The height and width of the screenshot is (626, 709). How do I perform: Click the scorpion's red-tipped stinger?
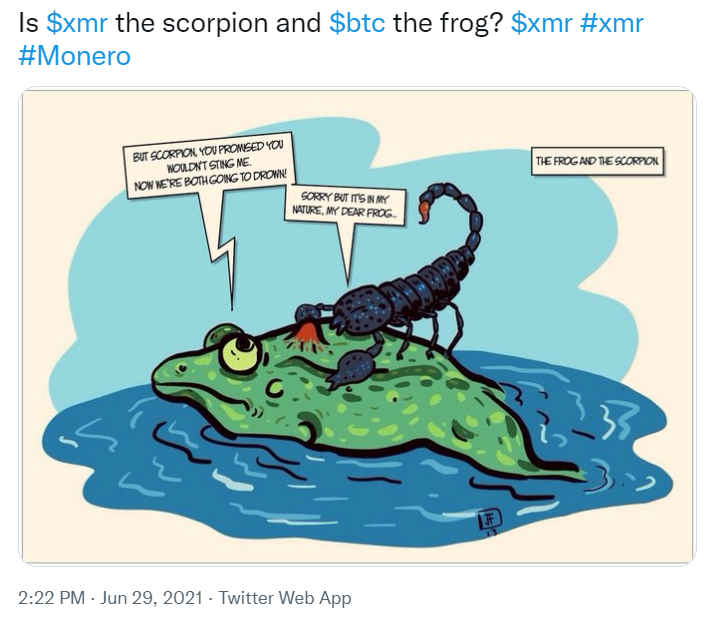[426, 208]
